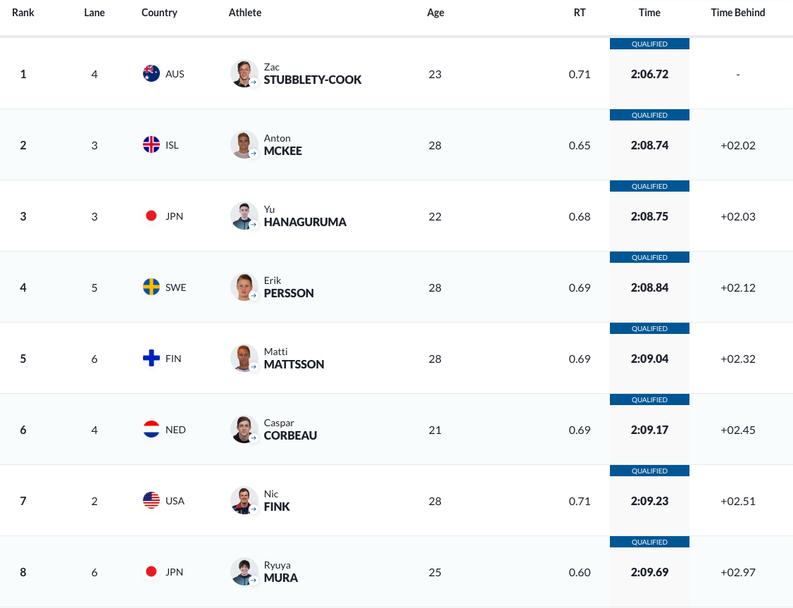Screen dimensions: 793x608
Task: Click the USA flag icon
Action: [x=151, y=501]
